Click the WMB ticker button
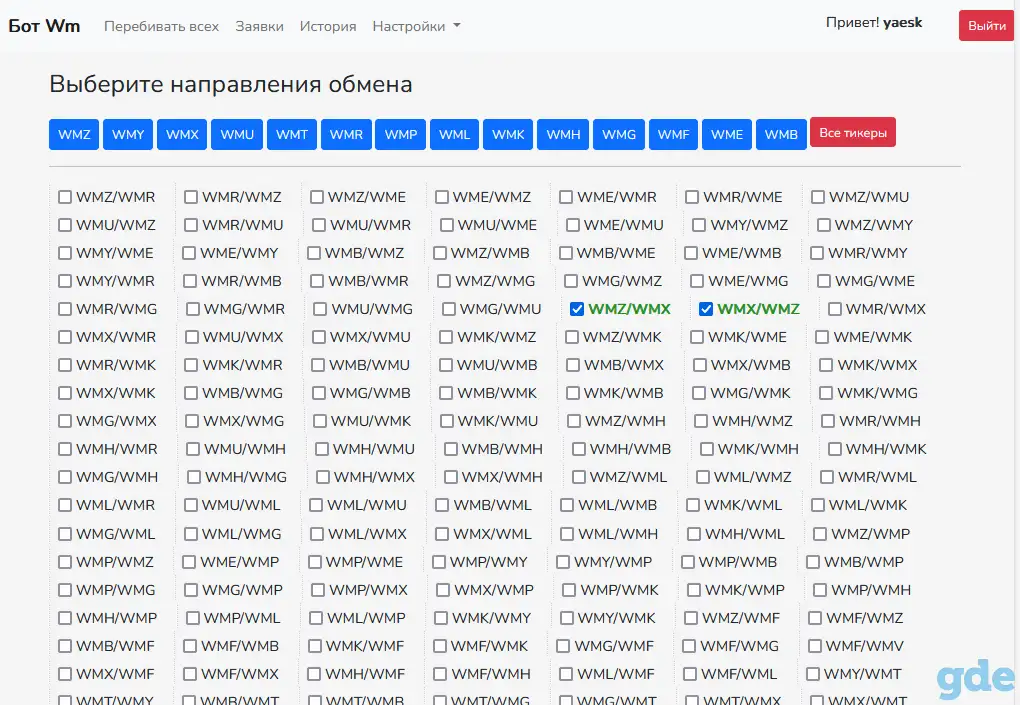Viewport: 1020px width, 705px height. click(781, 134)
